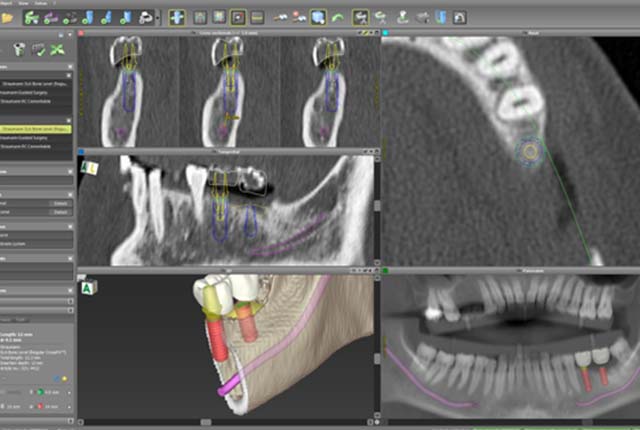Select highlighted Straumann Bone Level implant entry
Image resolution: width=640 pixels, height=430 pixels.
36,129
